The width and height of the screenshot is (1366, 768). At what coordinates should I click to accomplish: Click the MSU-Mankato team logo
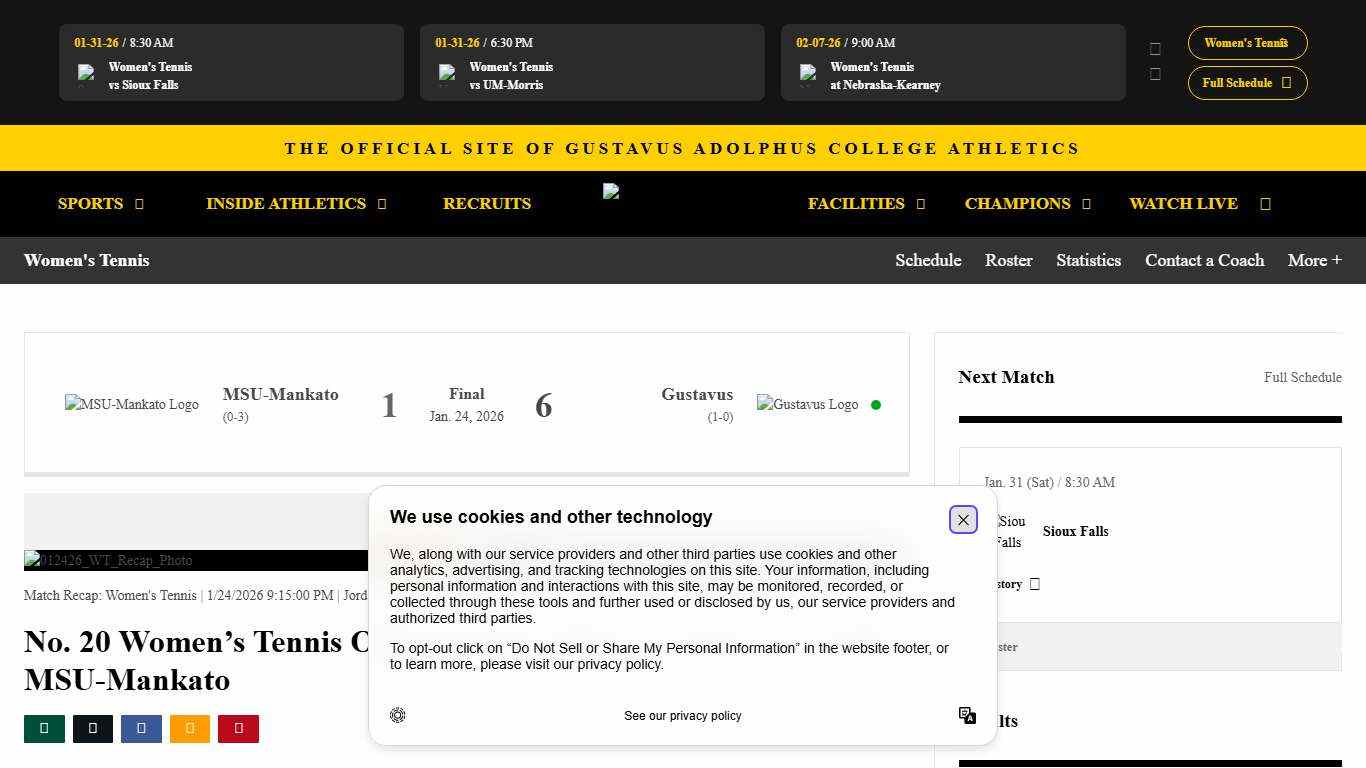(x=132, y=405)
